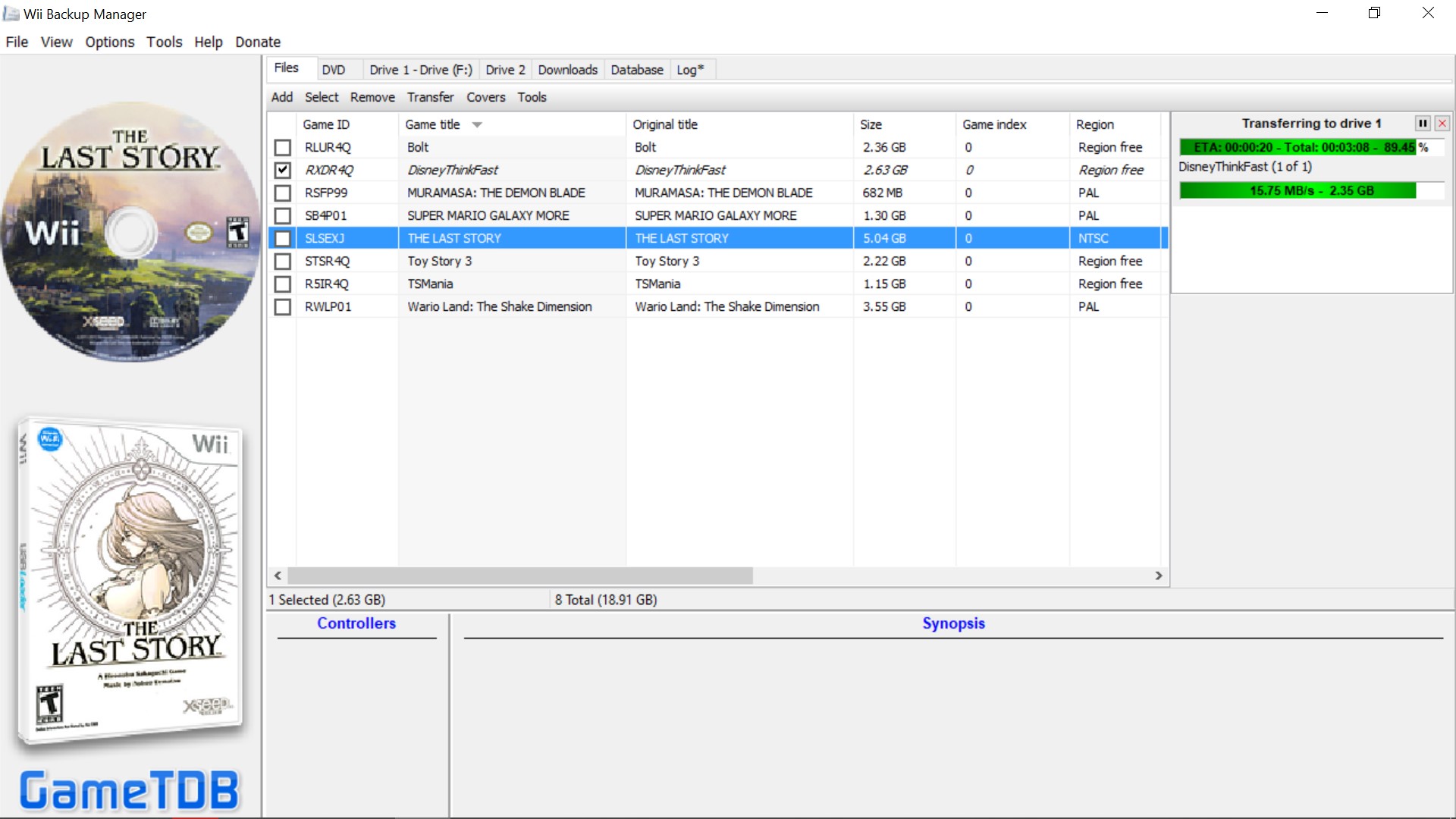Cancel the transfer with red X
This screenshot has height=819, width=1456.
1442,124
